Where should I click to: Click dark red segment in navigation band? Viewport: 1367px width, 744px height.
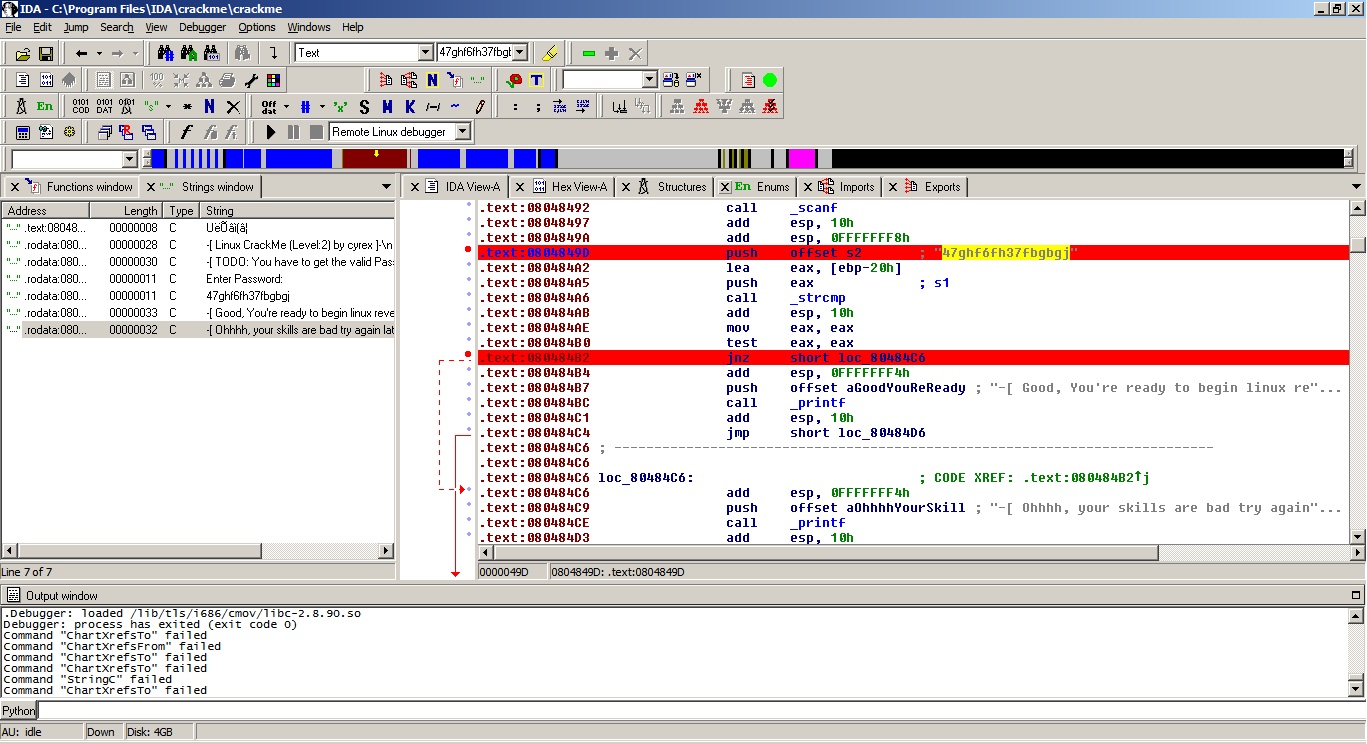click(375, 158)
